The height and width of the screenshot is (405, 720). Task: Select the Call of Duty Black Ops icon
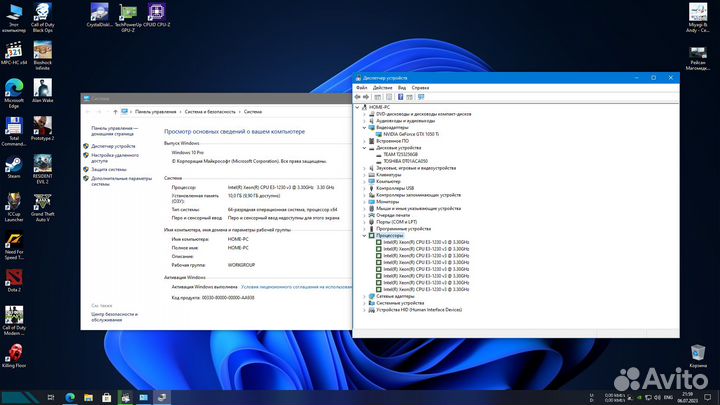(x=42, y=17)
